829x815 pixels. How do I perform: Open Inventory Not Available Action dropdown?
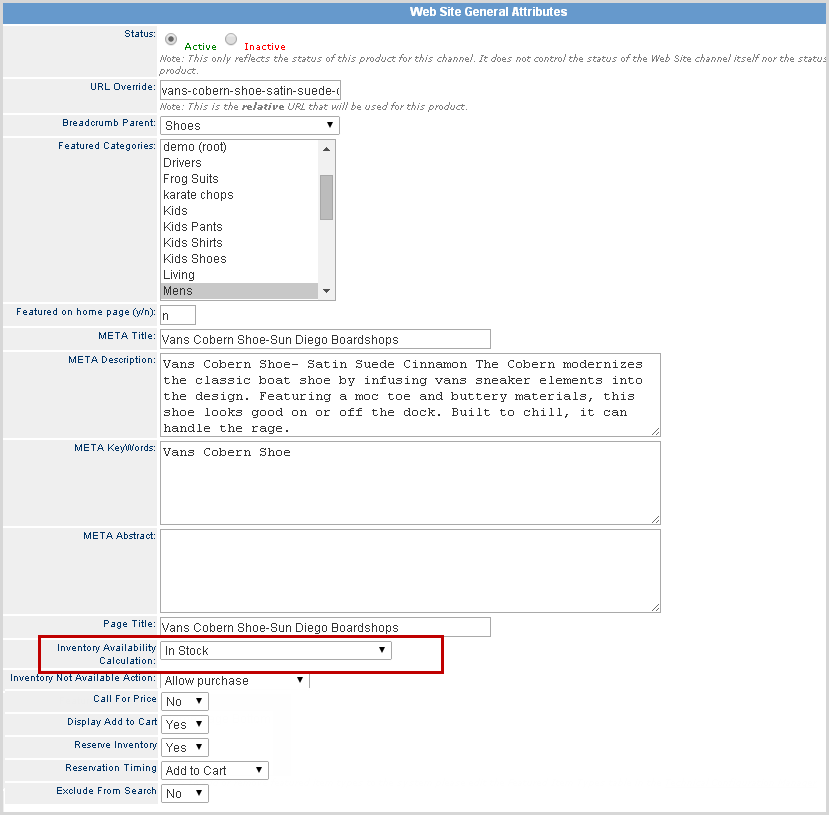click(x=235, y=681)
